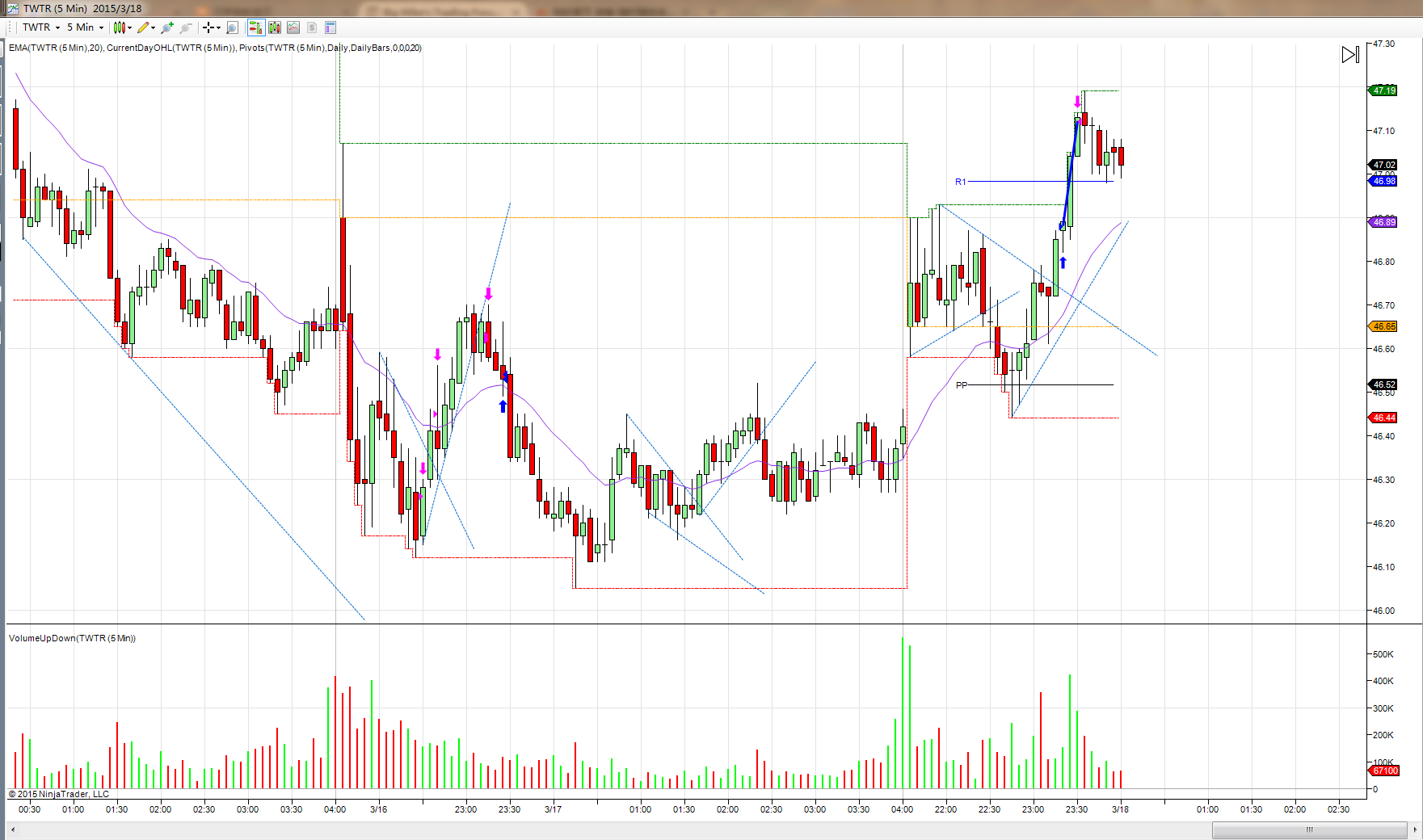Click the NinjaTrader chart window icon
1423x840 pixels.
pos(12,8)
